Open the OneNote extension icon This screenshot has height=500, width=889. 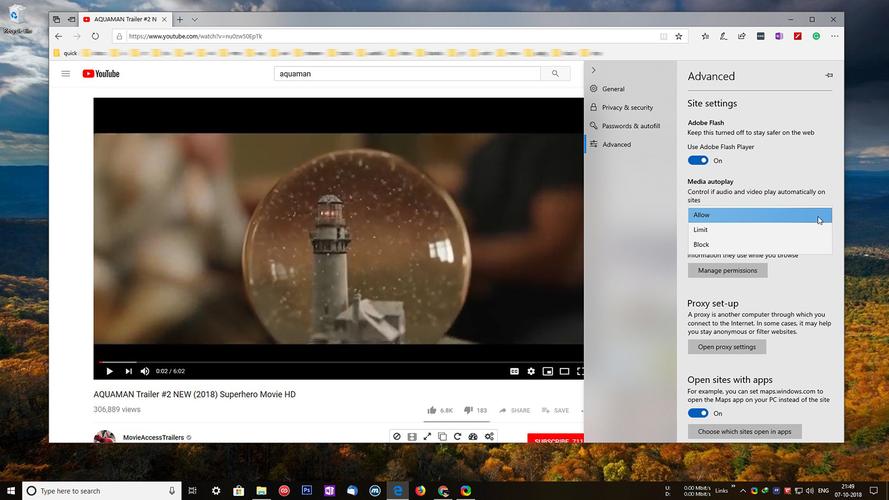coord(779,36)
